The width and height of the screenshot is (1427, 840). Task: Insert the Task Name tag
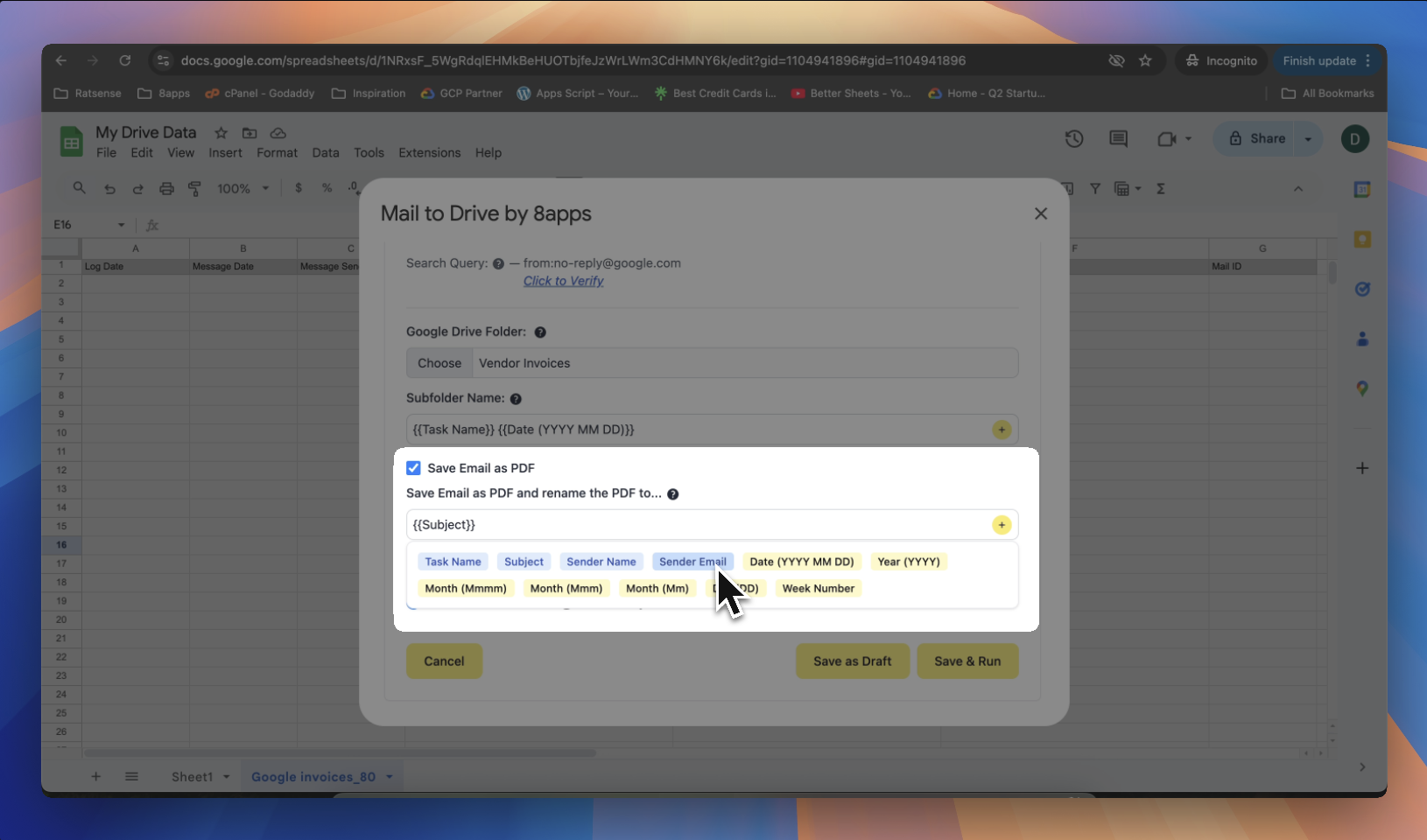[x=453, y=562]
